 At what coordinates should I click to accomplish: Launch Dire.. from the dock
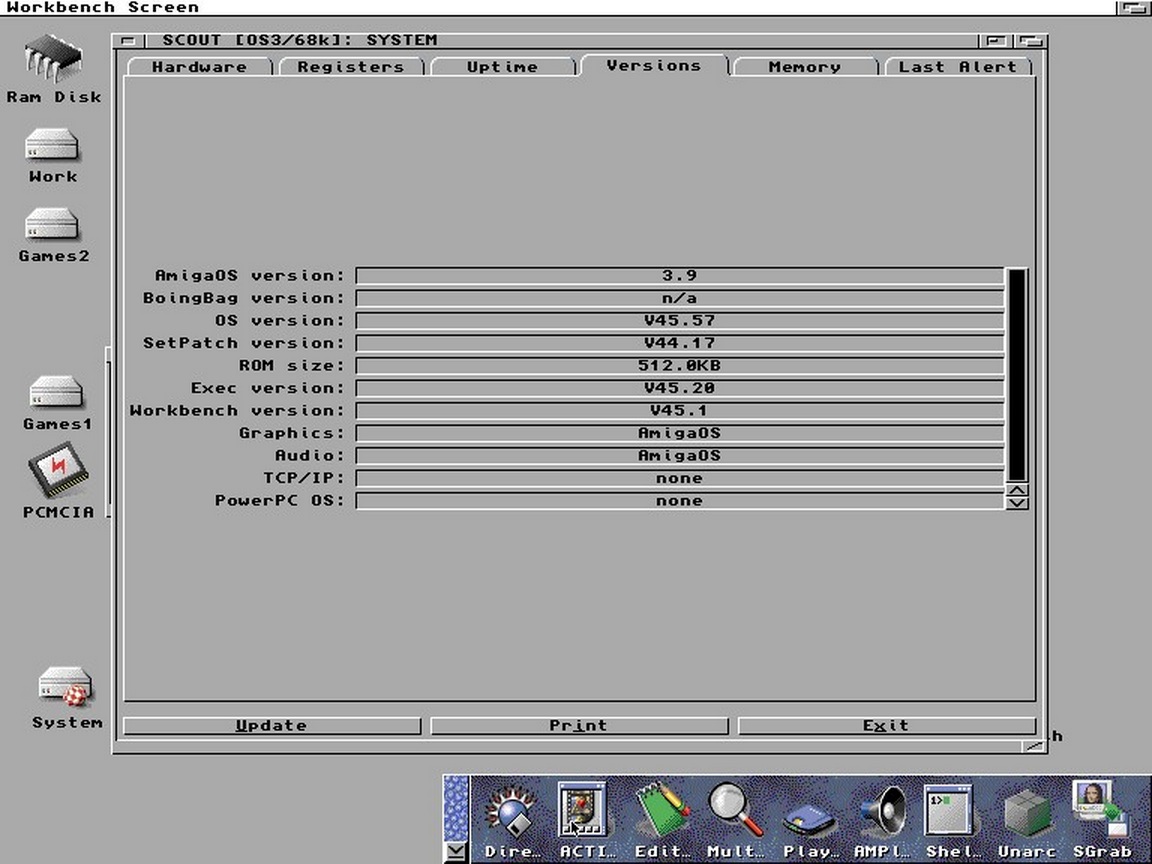click(x=511, y=821)
